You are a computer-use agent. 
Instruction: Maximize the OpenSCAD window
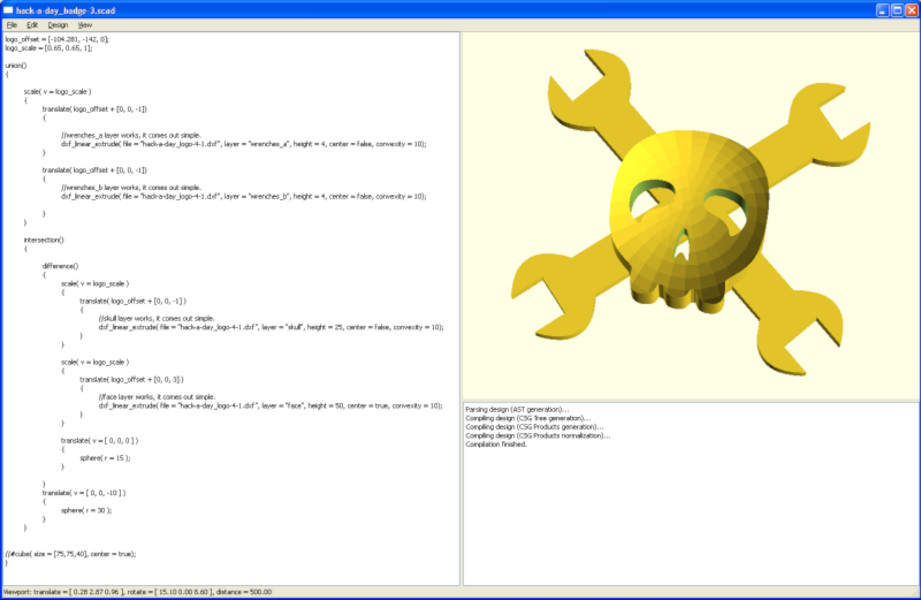coord(897,9)
